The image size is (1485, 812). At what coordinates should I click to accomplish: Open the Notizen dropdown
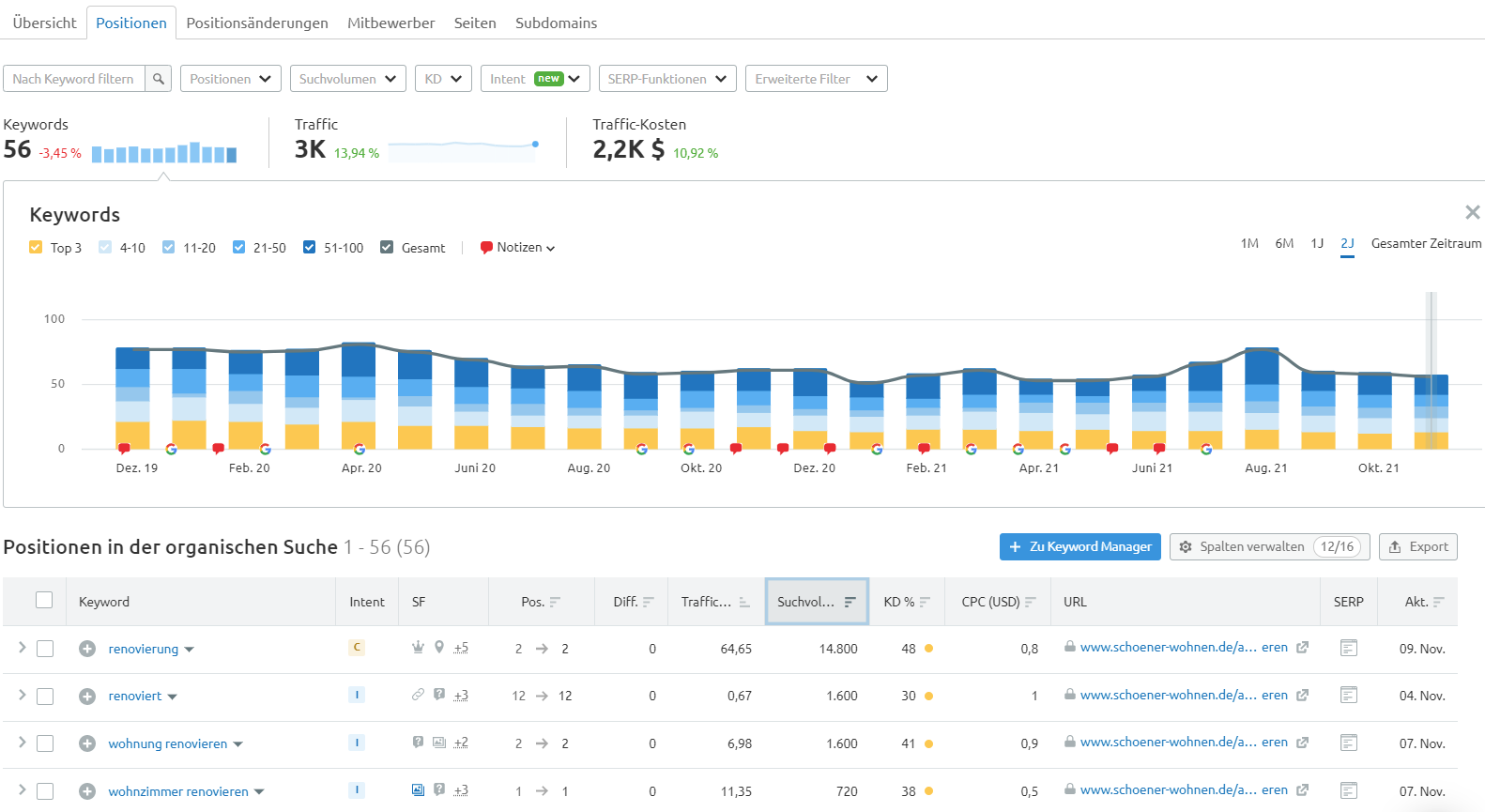pos(518,248)
